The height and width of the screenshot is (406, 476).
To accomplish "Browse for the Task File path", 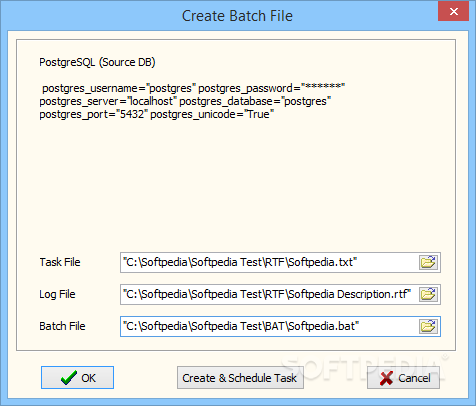I will point(428,262).
